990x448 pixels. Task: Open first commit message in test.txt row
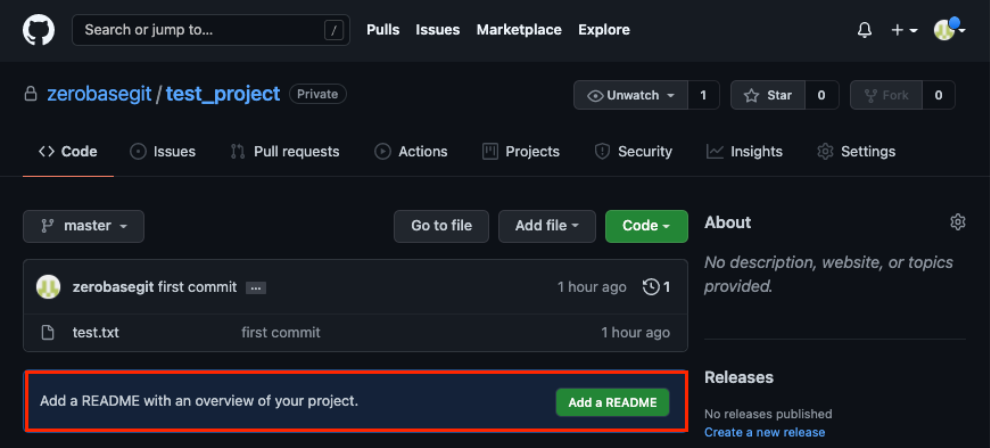[x=281, y=332]
